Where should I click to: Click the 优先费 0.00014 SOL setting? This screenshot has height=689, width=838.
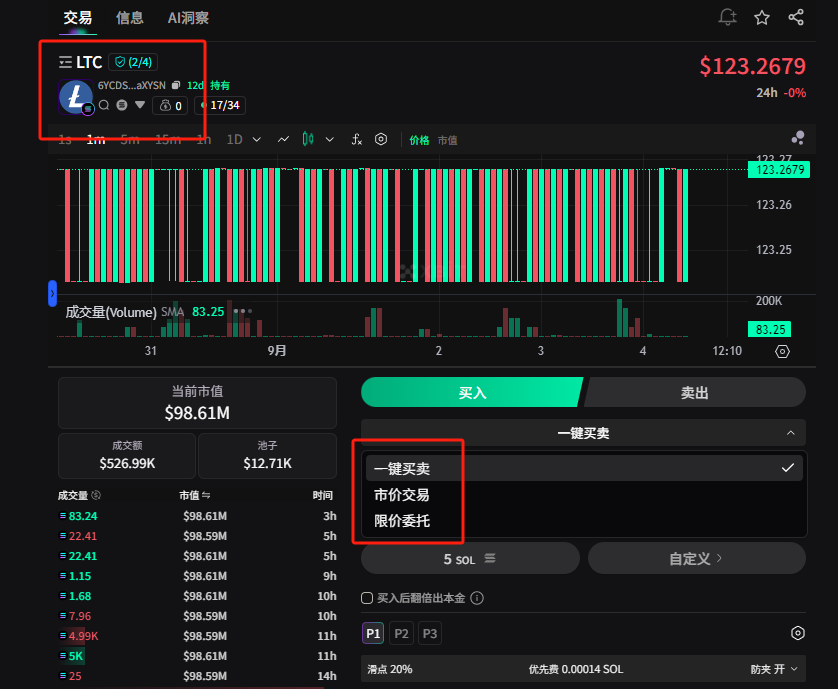coord(576,669)
